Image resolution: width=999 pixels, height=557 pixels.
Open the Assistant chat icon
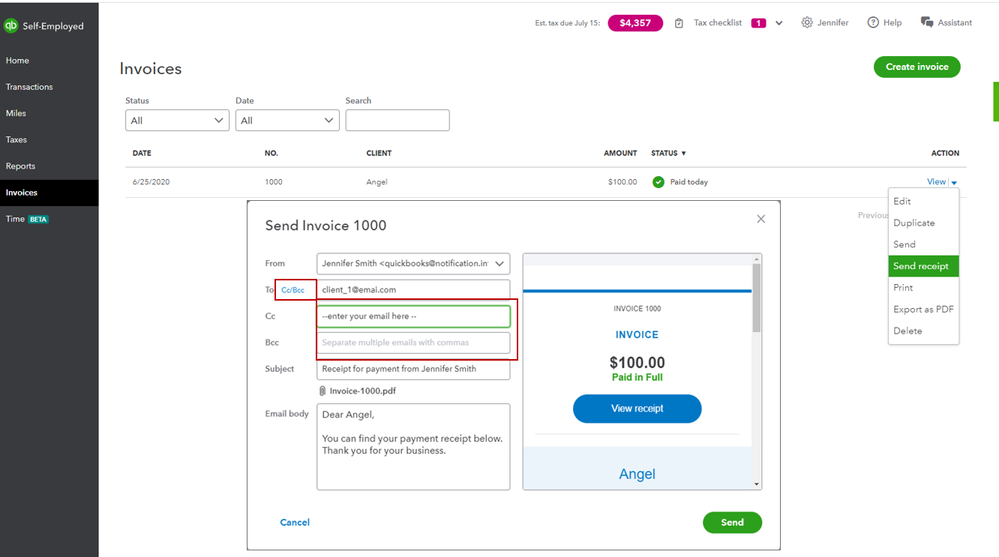tap(927, 22)
